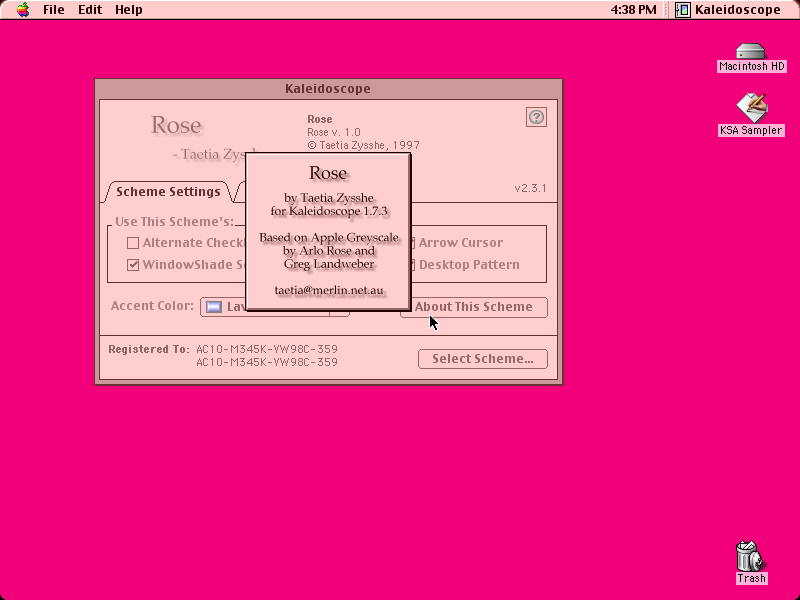800x600 pixels.
Task: Click the About This Scheme button
Action: click(x=474, y=307)
